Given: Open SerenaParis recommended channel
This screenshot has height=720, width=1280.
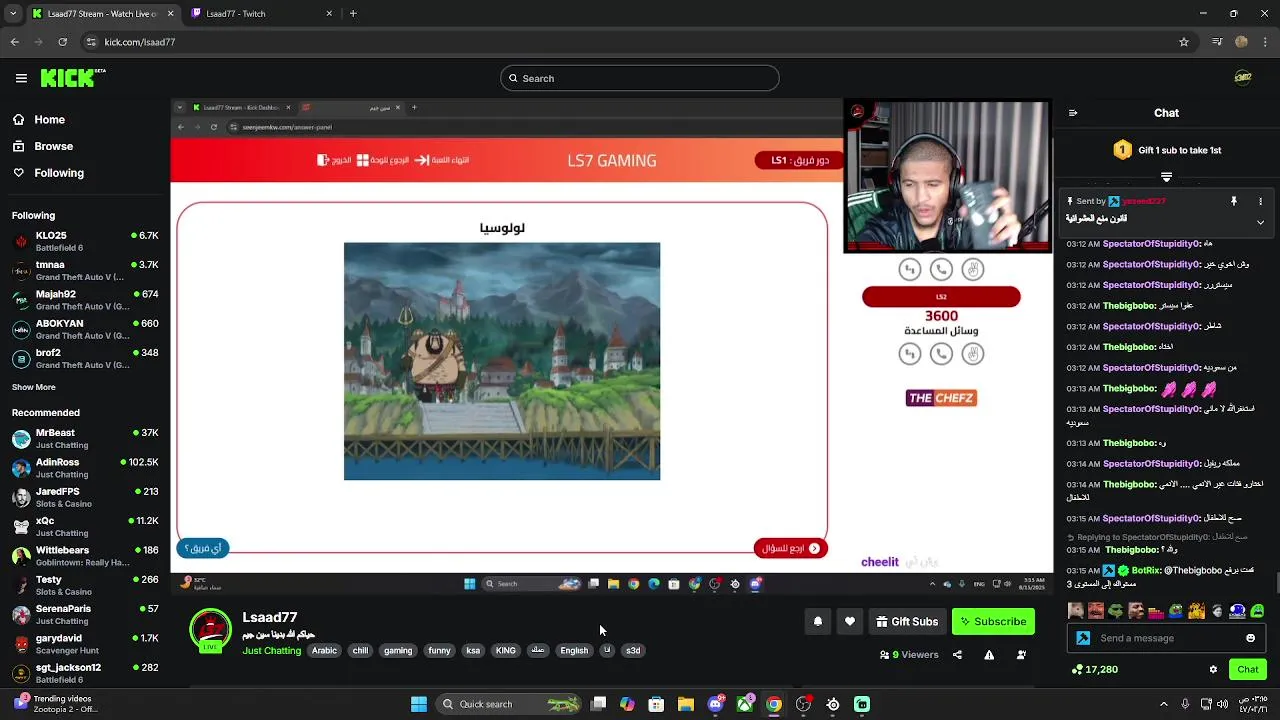Looking at the screenshot, I should tap(85, 614).
